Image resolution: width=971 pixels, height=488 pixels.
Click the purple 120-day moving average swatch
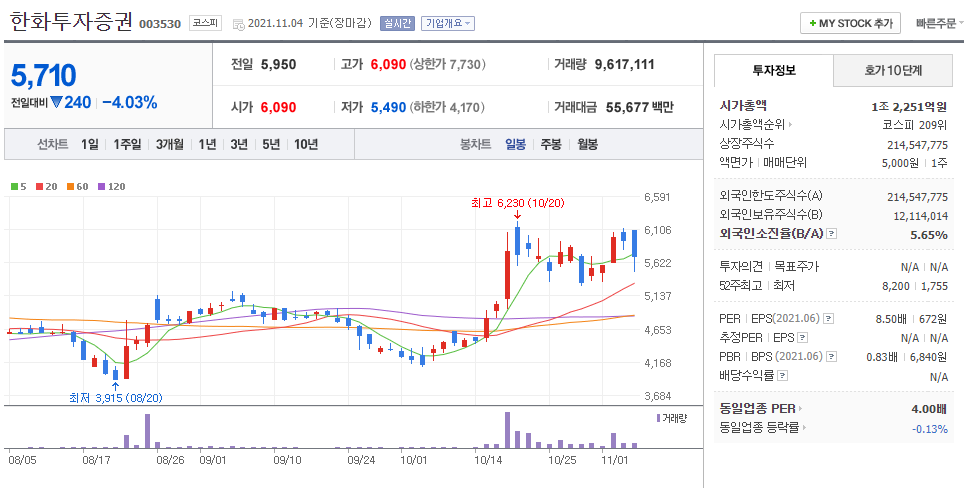click(x=102, y=186)
